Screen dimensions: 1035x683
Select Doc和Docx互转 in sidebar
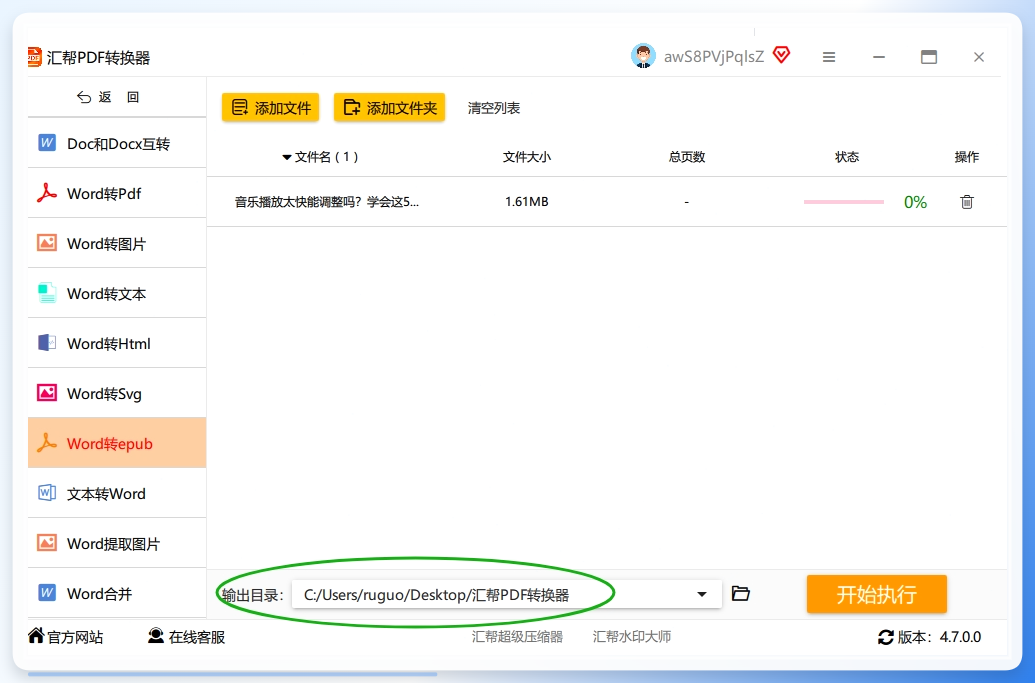coord(117,143)
